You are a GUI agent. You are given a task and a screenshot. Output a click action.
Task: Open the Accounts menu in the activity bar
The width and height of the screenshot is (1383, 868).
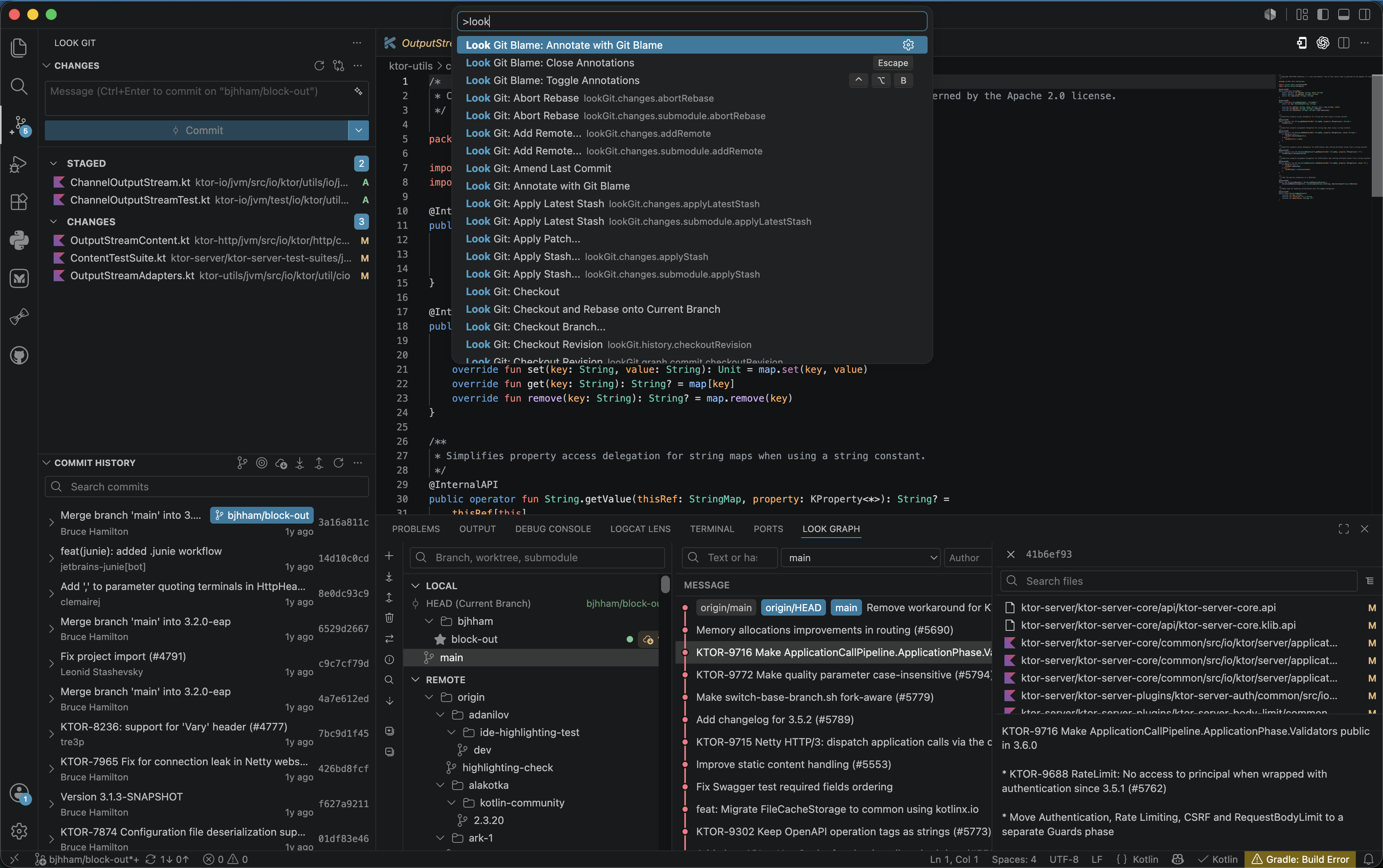19,793
